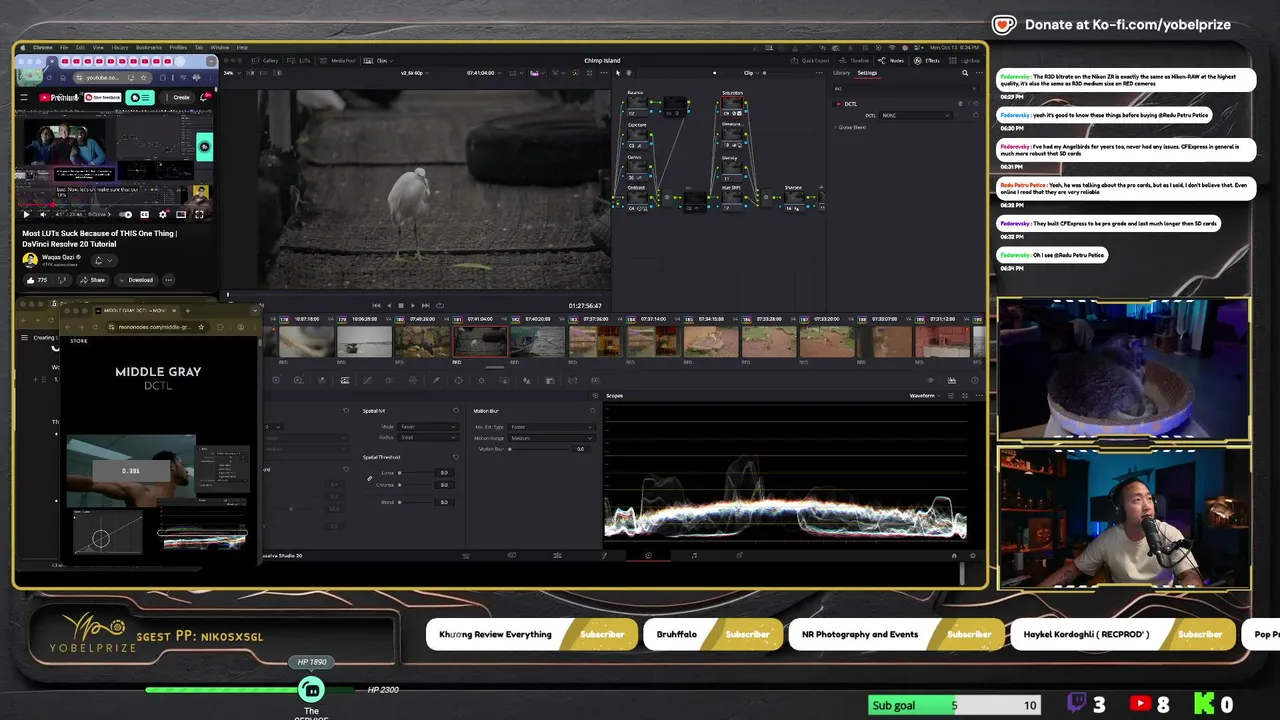Open the viewer zoom 34% dropdown

point(232,73)
